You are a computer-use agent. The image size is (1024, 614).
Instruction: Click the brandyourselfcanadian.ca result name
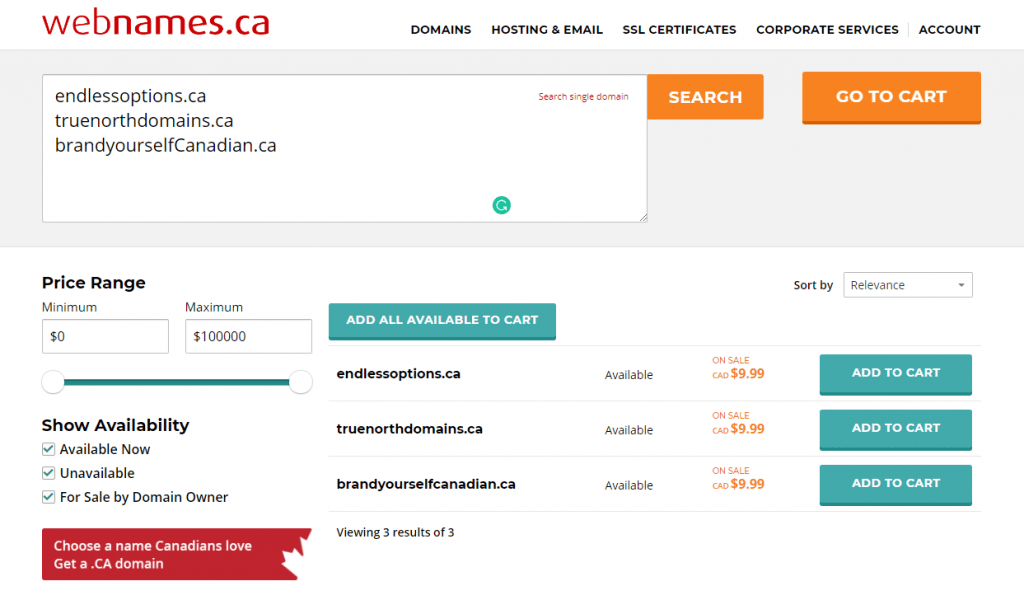426,484
